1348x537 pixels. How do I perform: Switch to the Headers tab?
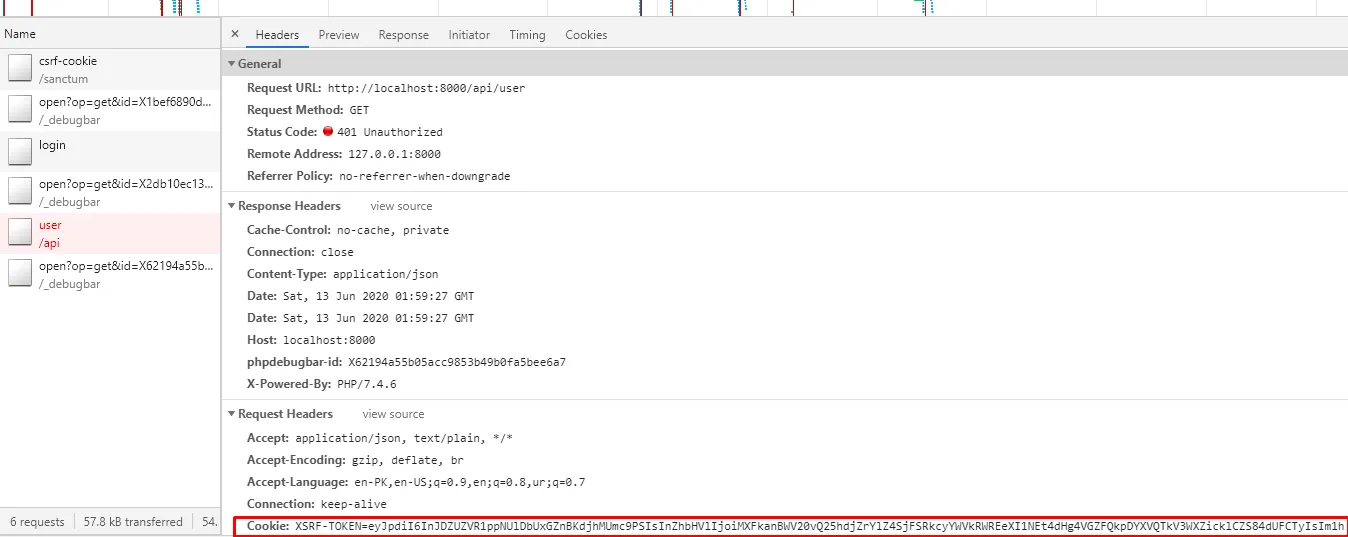tap(277, 35)
